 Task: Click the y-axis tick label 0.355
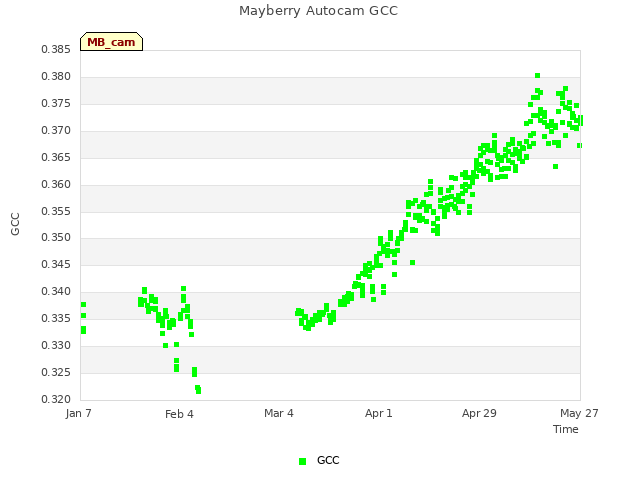tap(56, 211)
